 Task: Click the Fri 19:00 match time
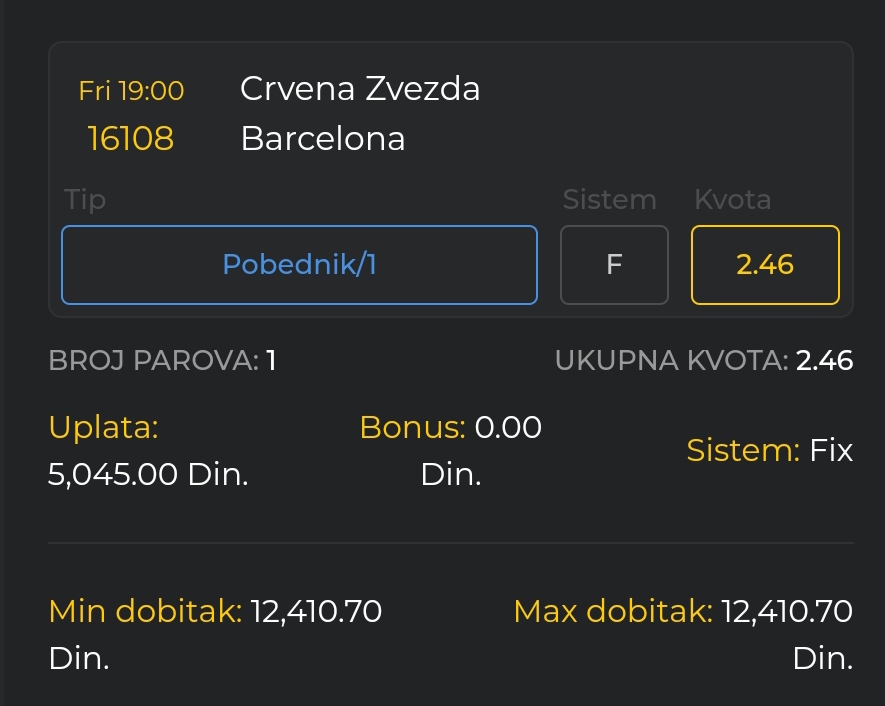coord(131,91)
